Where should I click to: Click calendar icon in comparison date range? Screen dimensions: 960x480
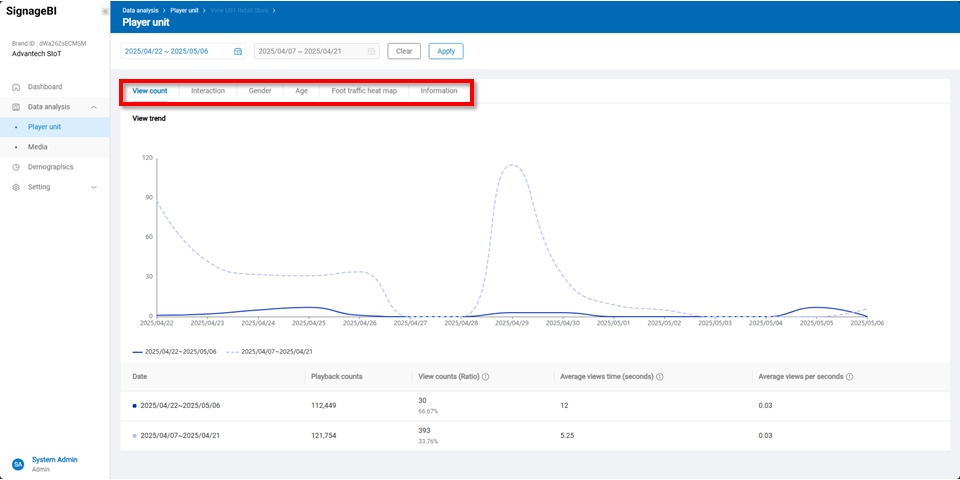point(371,51)
